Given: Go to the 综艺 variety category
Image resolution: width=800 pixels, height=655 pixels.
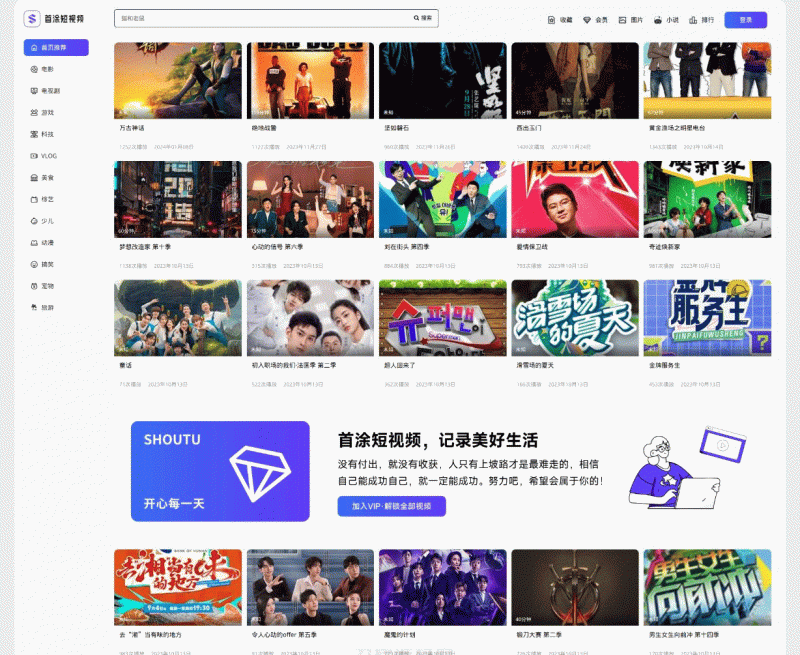Looking at the screenshot, I should pos(47,199).
